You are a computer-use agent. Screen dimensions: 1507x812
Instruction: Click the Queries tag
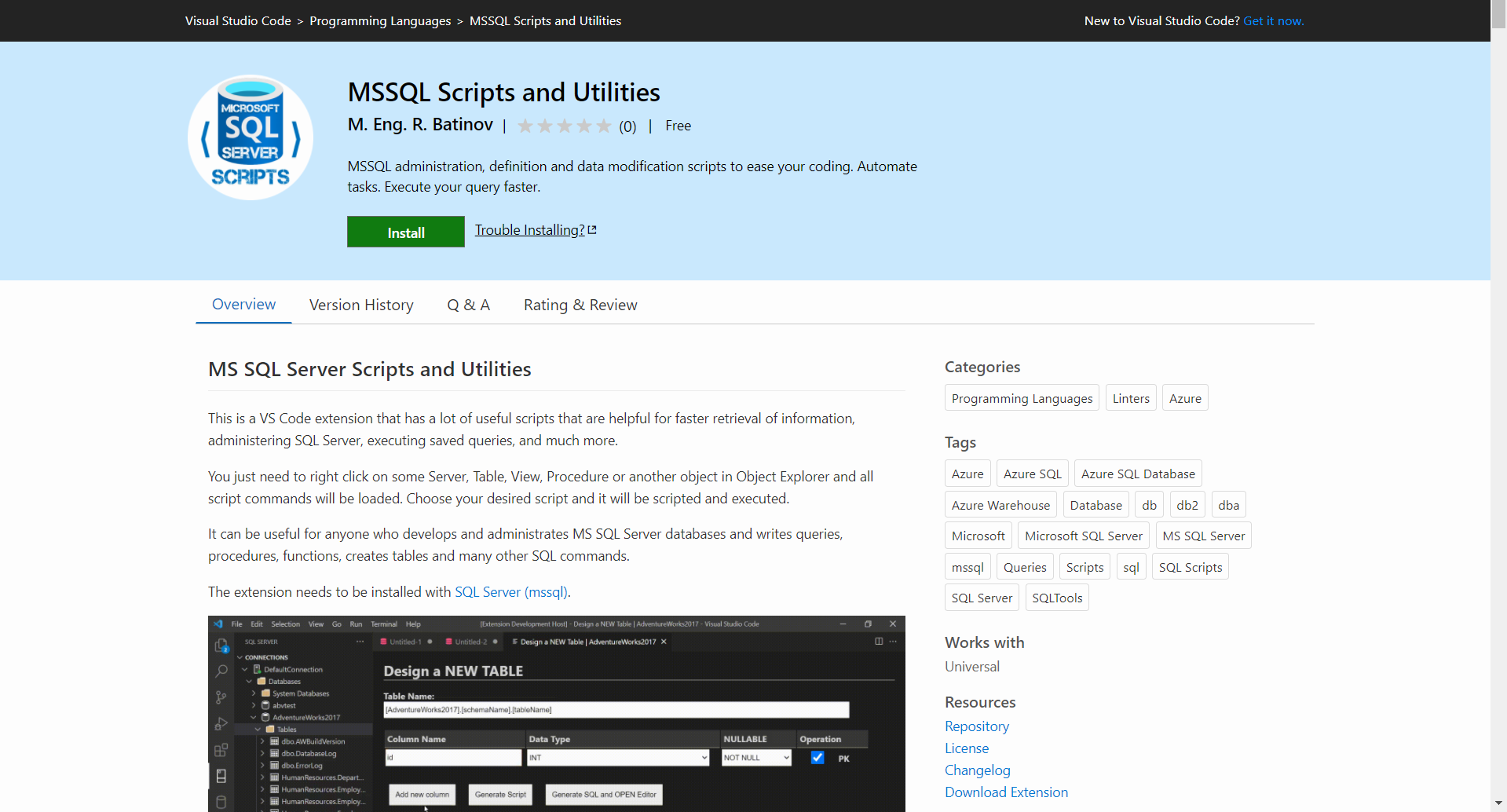[x=1025, y=567]
